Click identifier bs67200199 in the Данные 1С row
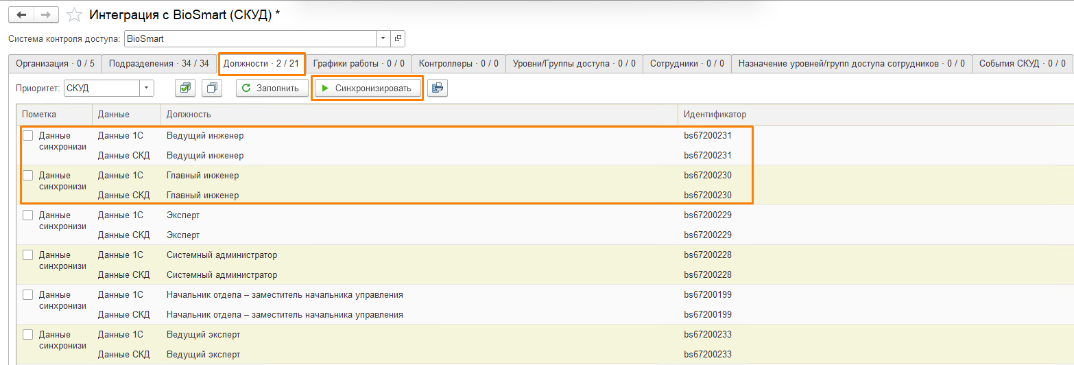This screenshot has height=365, width=1074. point(708,294)
